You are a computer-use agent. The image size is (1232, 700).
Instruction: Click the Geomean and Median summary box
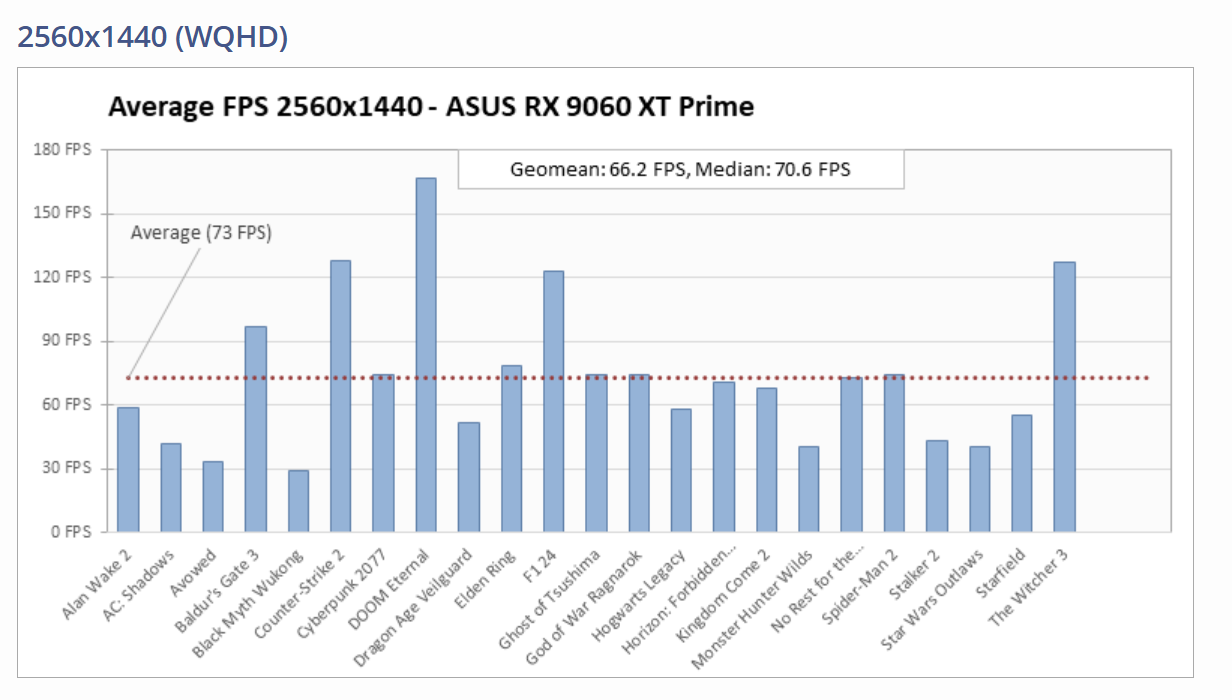point(681,169)
